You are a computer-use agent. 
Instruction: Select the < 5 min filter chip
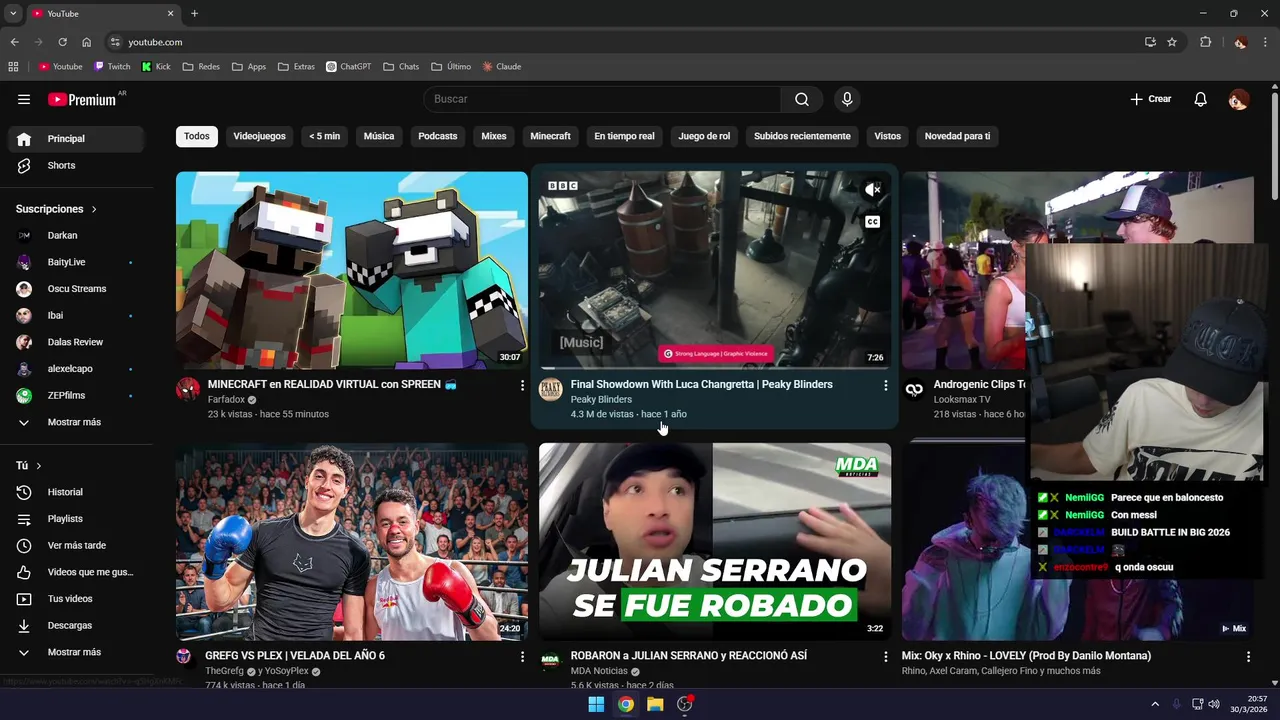pos(324,136)
